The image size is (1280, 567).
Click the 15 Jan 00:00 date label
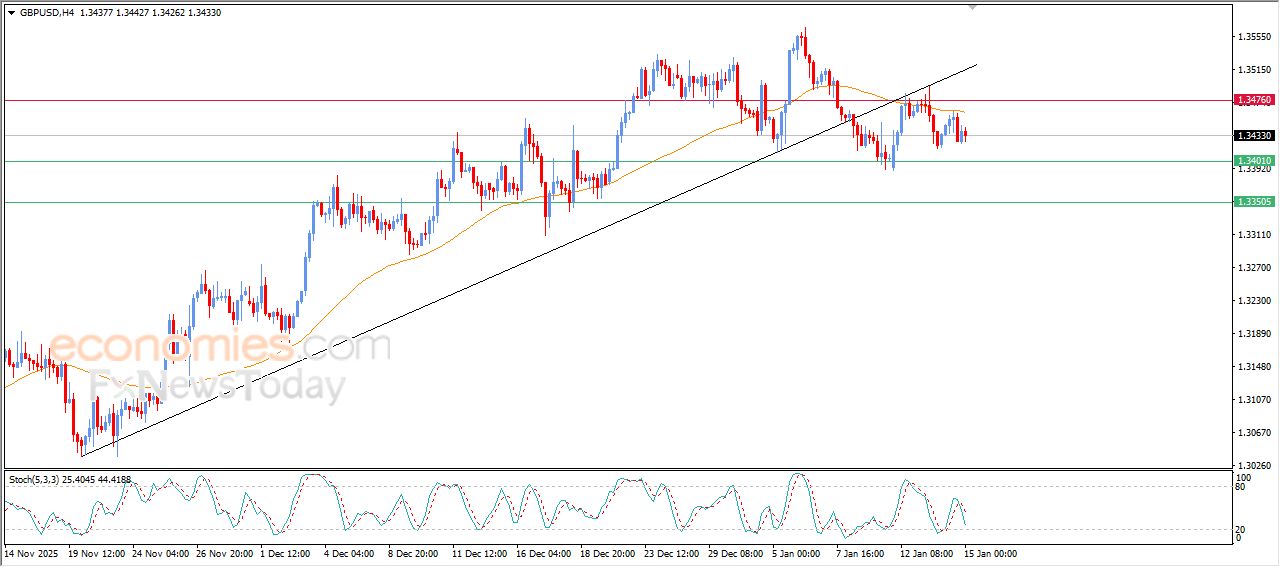tap(990, 553)
